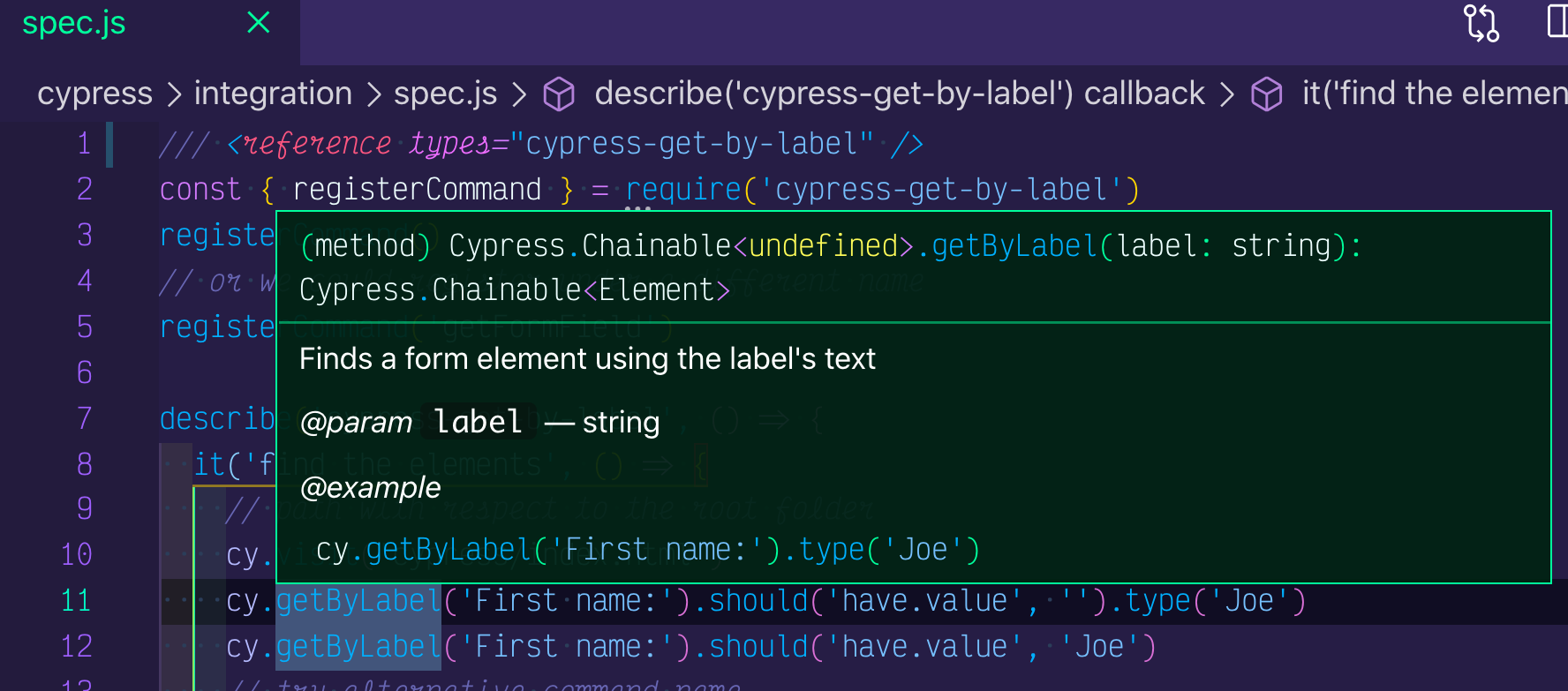Click line number 12 in gutter
The image size is (1568, 691).
(x=77, y=647)
